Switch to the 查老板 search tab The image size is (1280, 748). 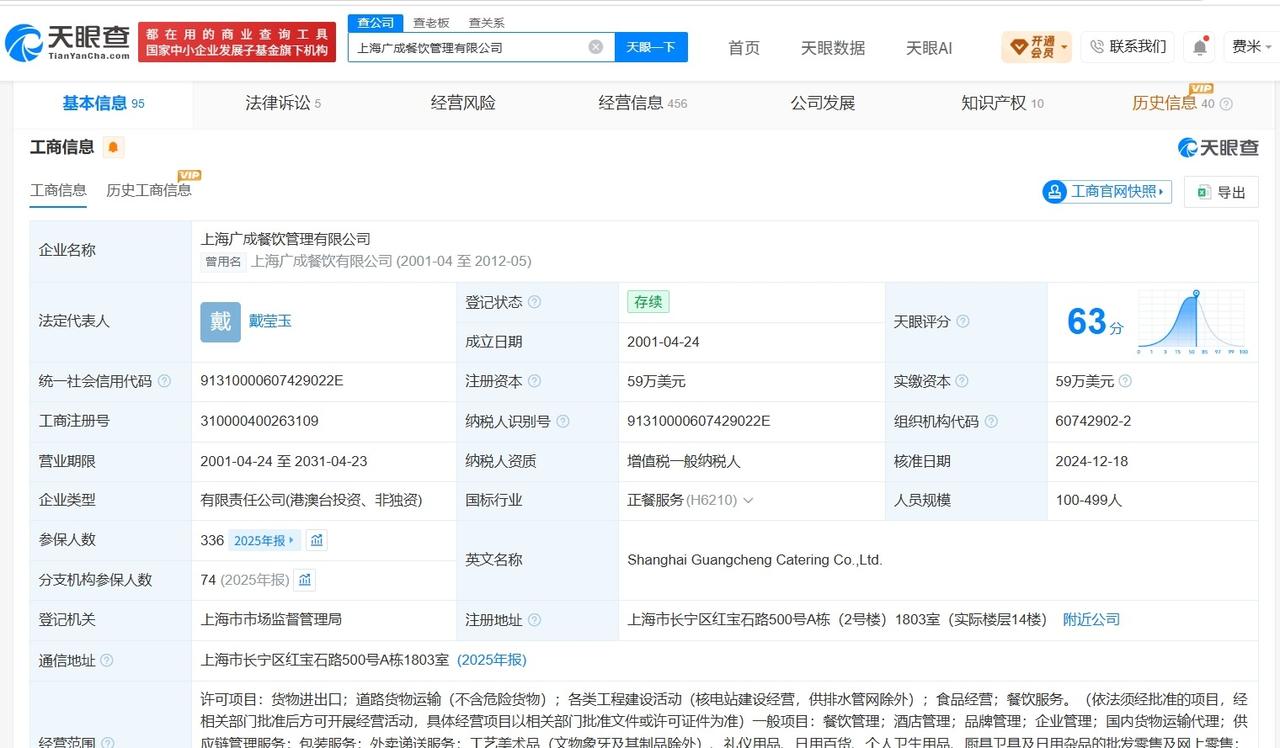coord(431,22)
